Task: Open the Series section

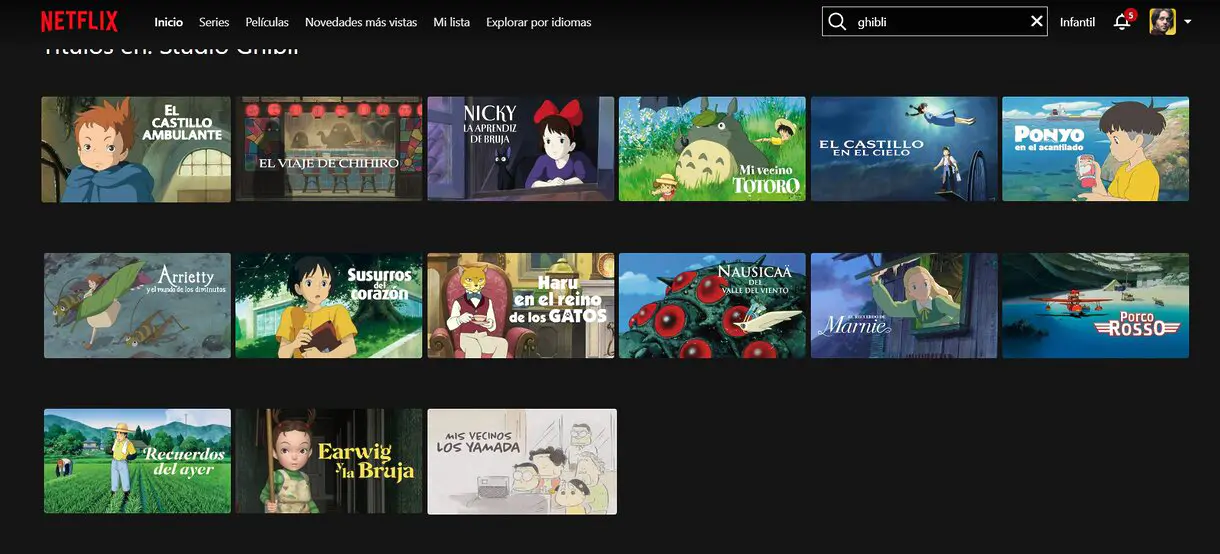Action: click(x=214, y=22)
